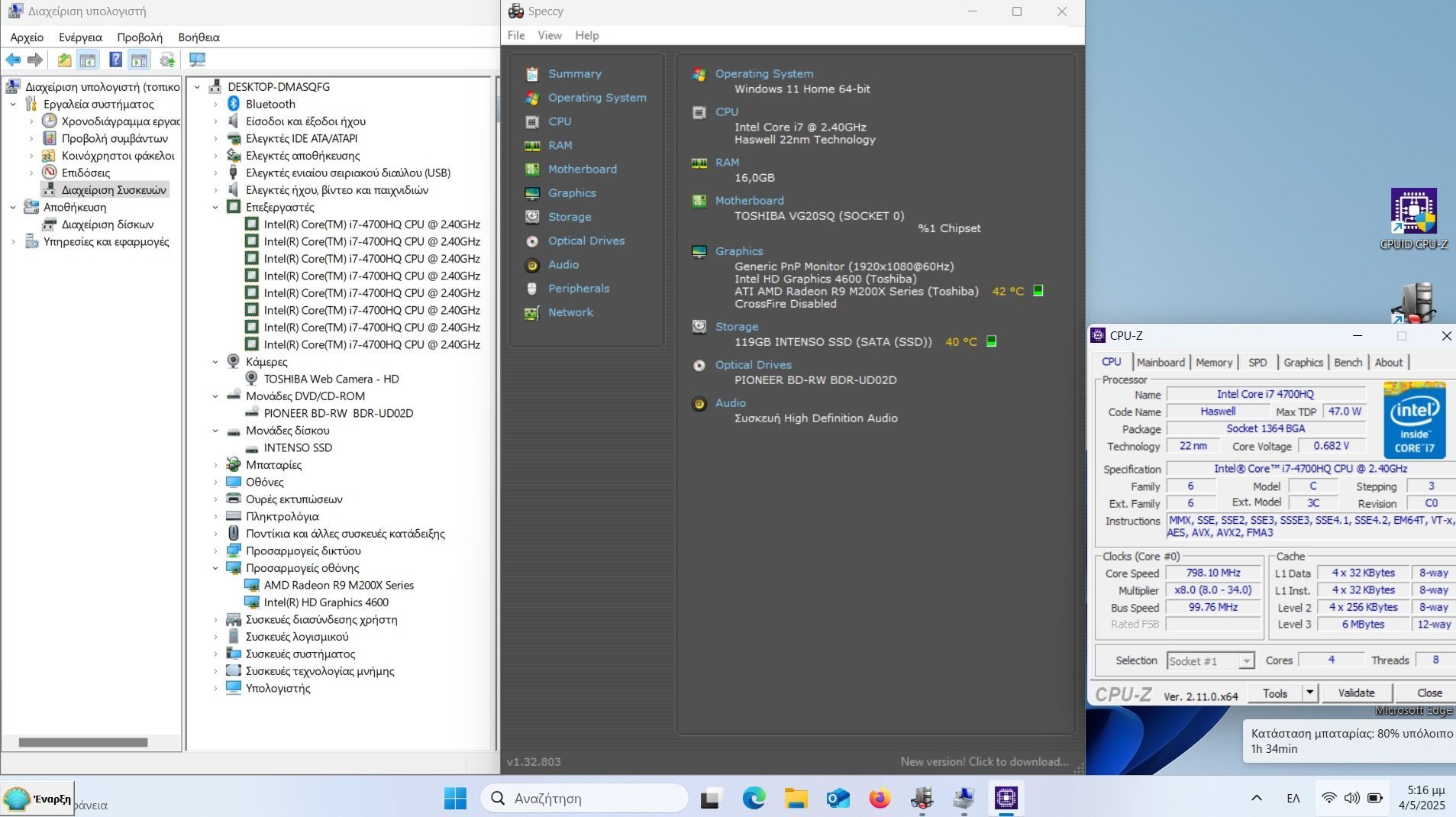The height and width of the screenshot is (817, 1456).
Task: Click battery icon in system tray
Action: [x=1375, y=799]
